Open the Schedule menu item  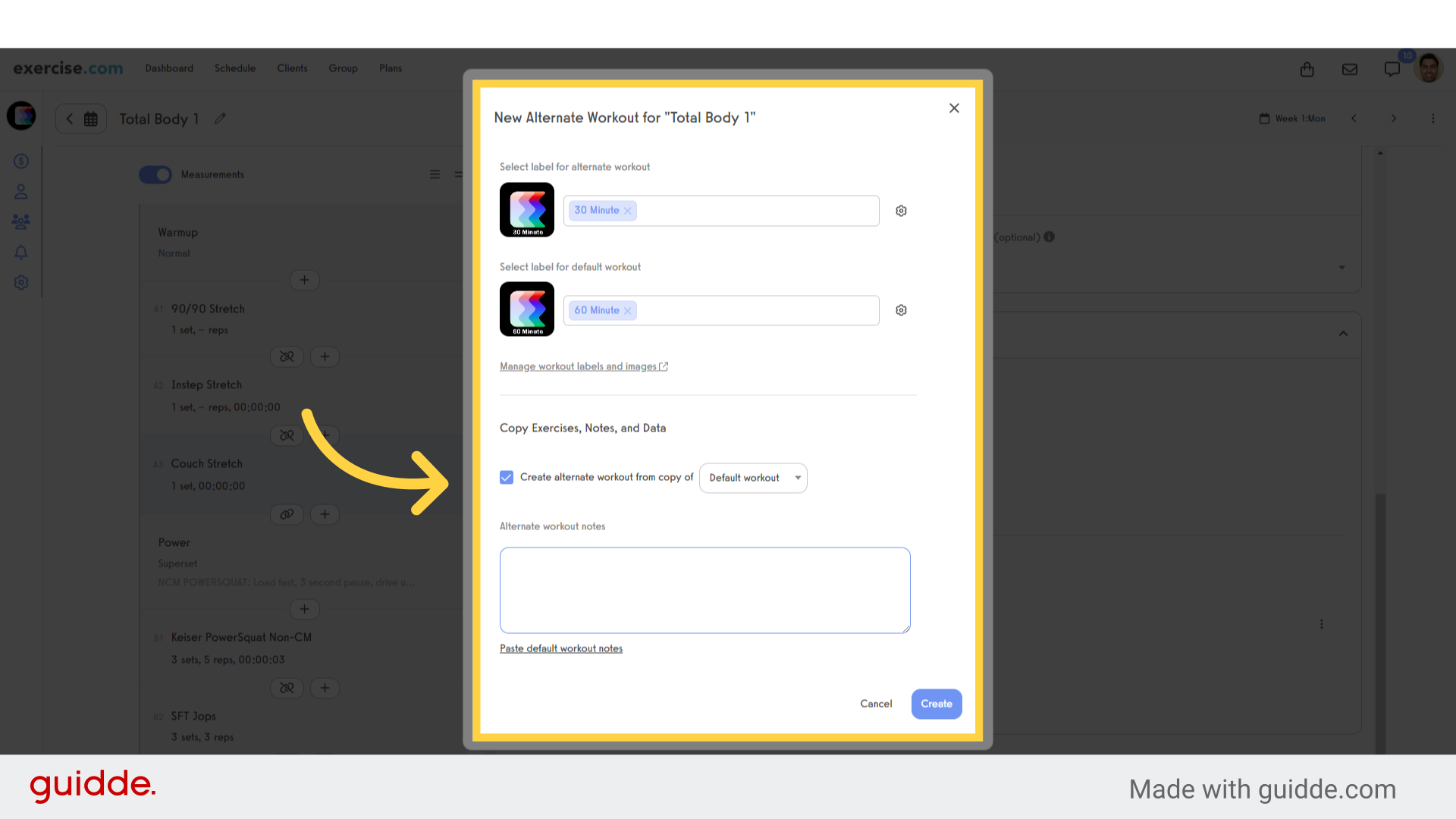235,68
